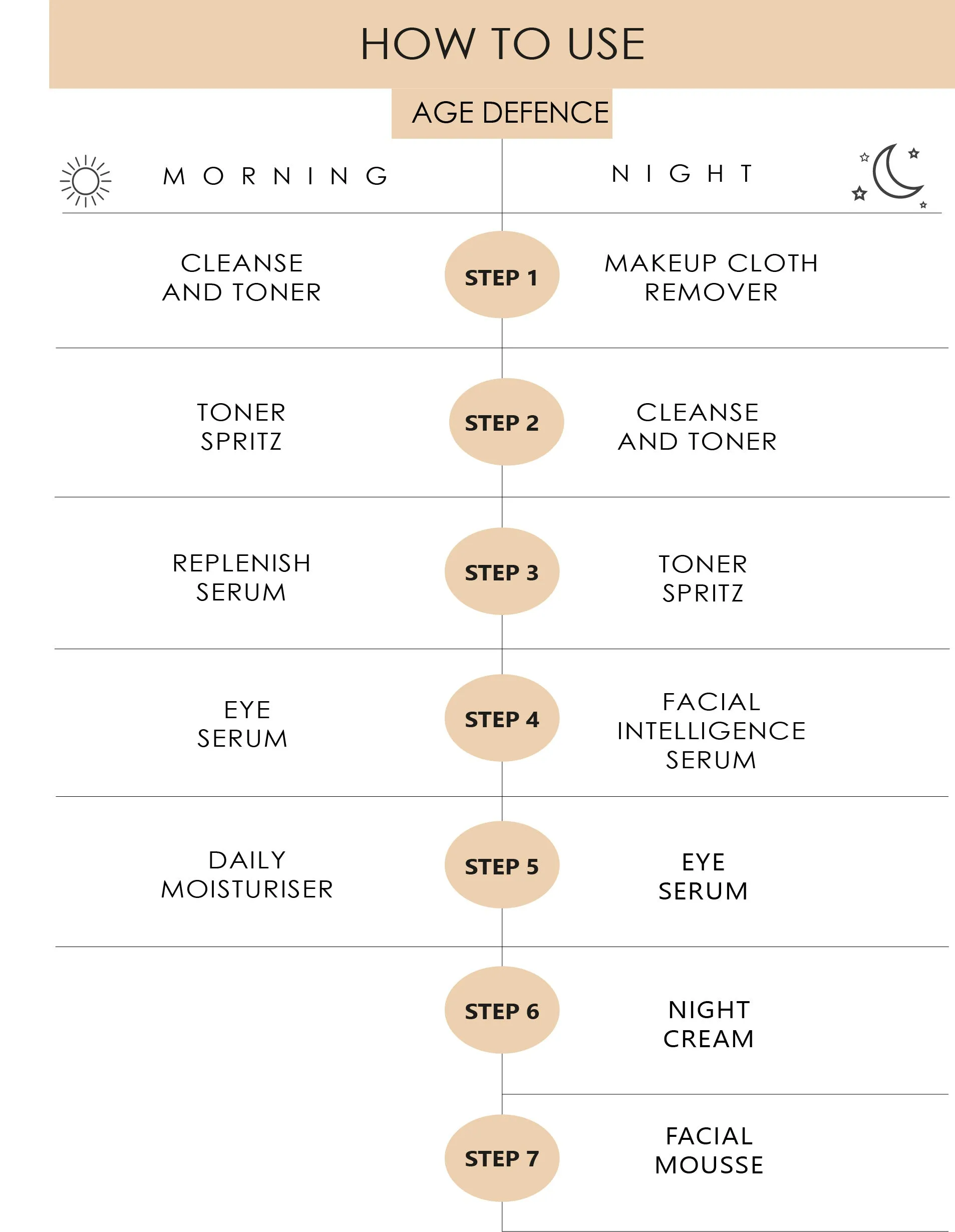Click the NIGHT column heading
Viewport: 955px width, 1232px height.
(x=682, y=174)
